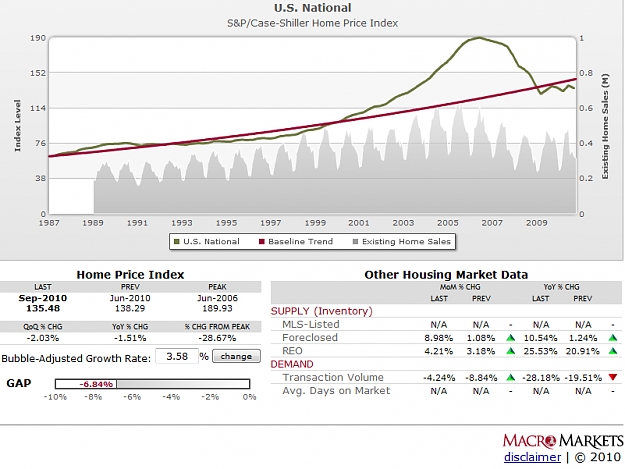Click the 138.29 previous index value
Image resolution: width=625 pixels, height=469 pixels.
(x=130, y=308)
